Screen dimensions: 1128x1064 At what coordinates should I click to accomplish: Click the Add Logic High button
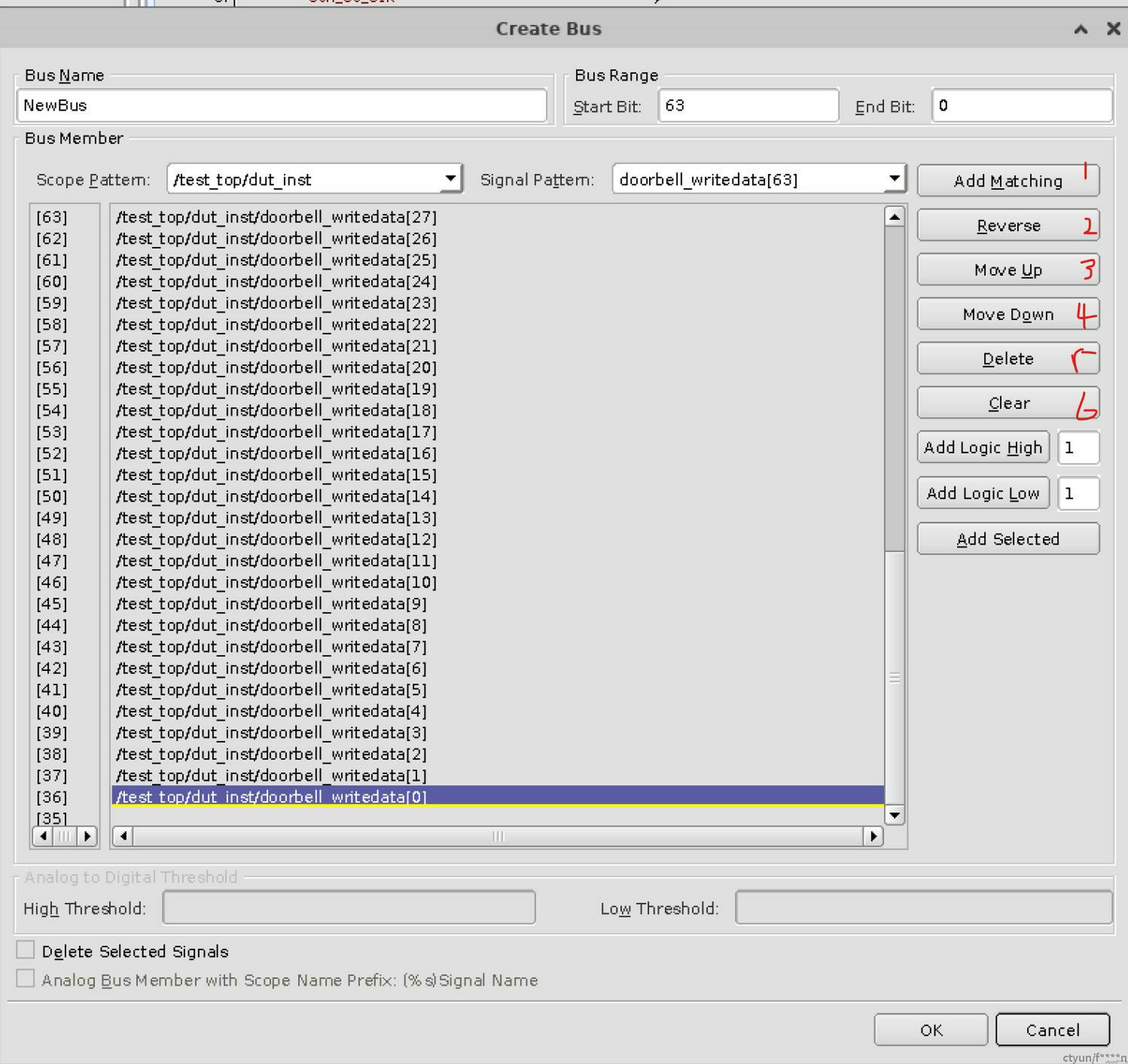point(983,447)
